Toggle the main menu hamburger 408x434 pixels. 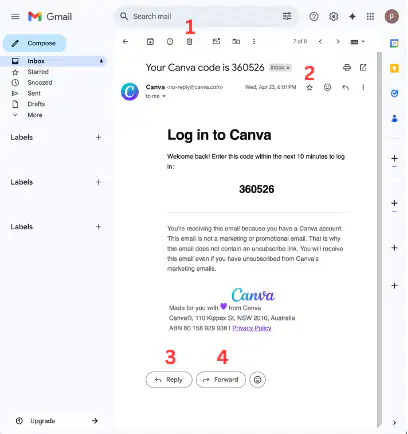coord(15,16)
